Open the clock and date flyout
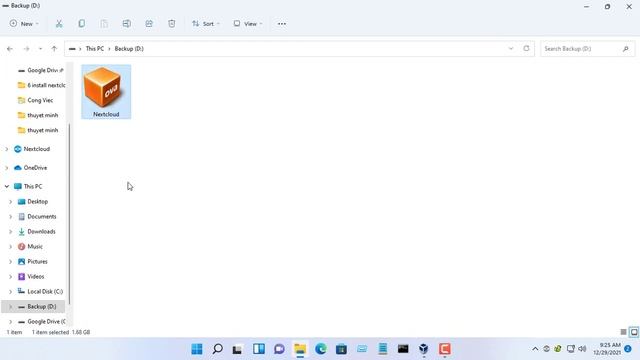The image size is (640, 360). click(x=607, y=349)
